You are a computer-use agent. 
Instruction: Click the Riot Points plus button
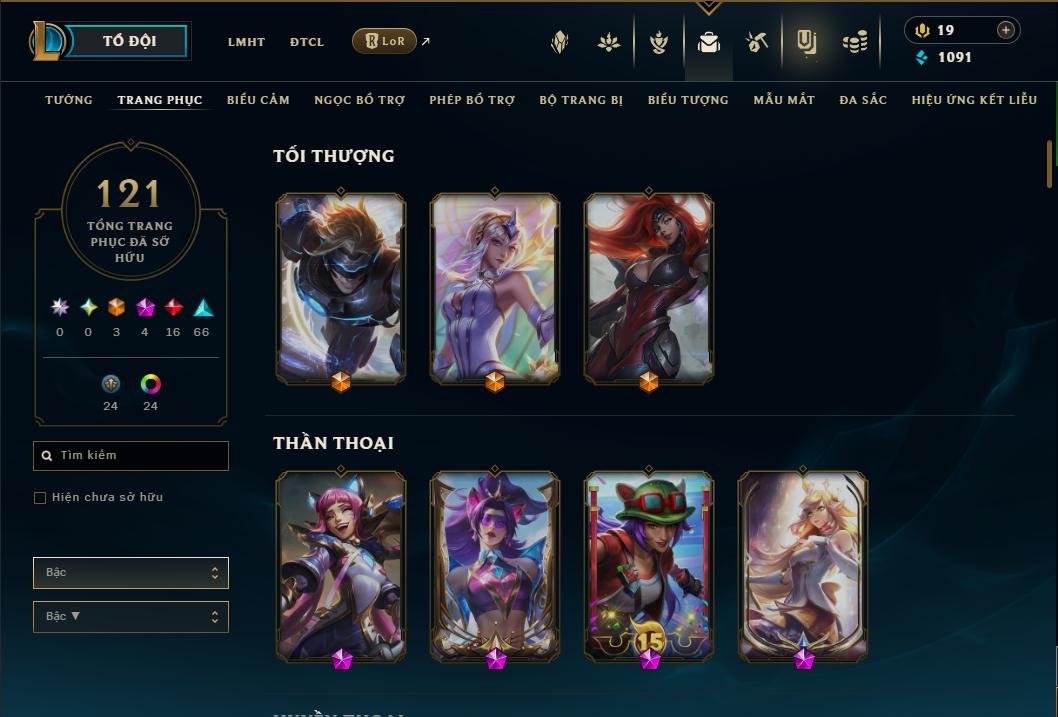[x=1005, y=30]
